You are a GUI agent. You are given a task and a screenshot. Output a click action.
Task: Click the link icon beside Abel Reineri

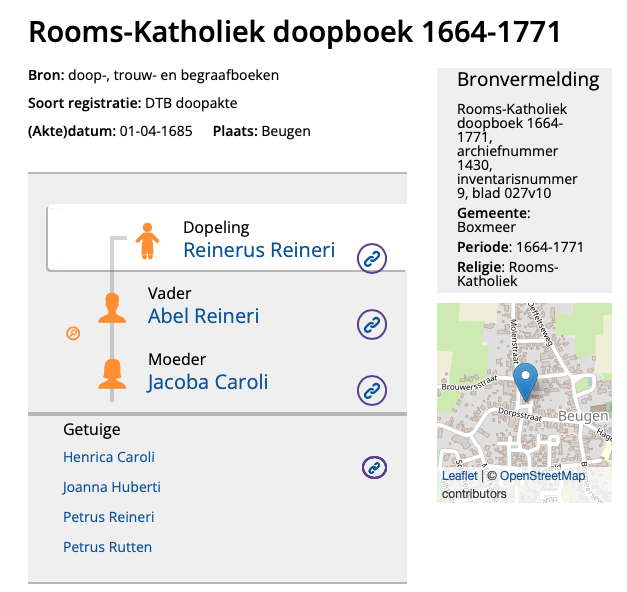coord(372,324)
